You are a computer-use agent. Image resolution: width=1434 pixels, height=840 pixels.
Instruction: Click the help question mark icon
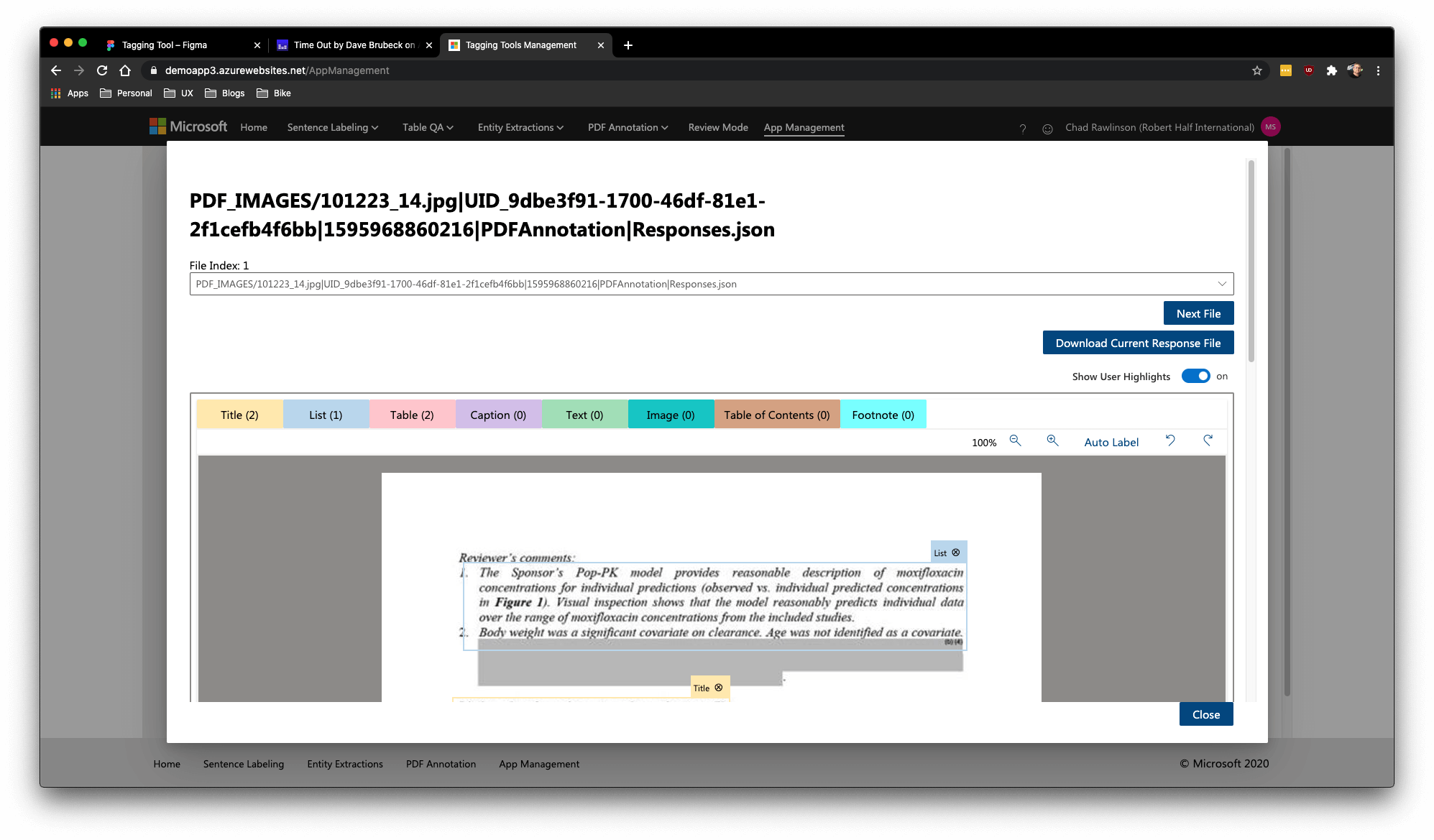click(x=1023, y=129)
